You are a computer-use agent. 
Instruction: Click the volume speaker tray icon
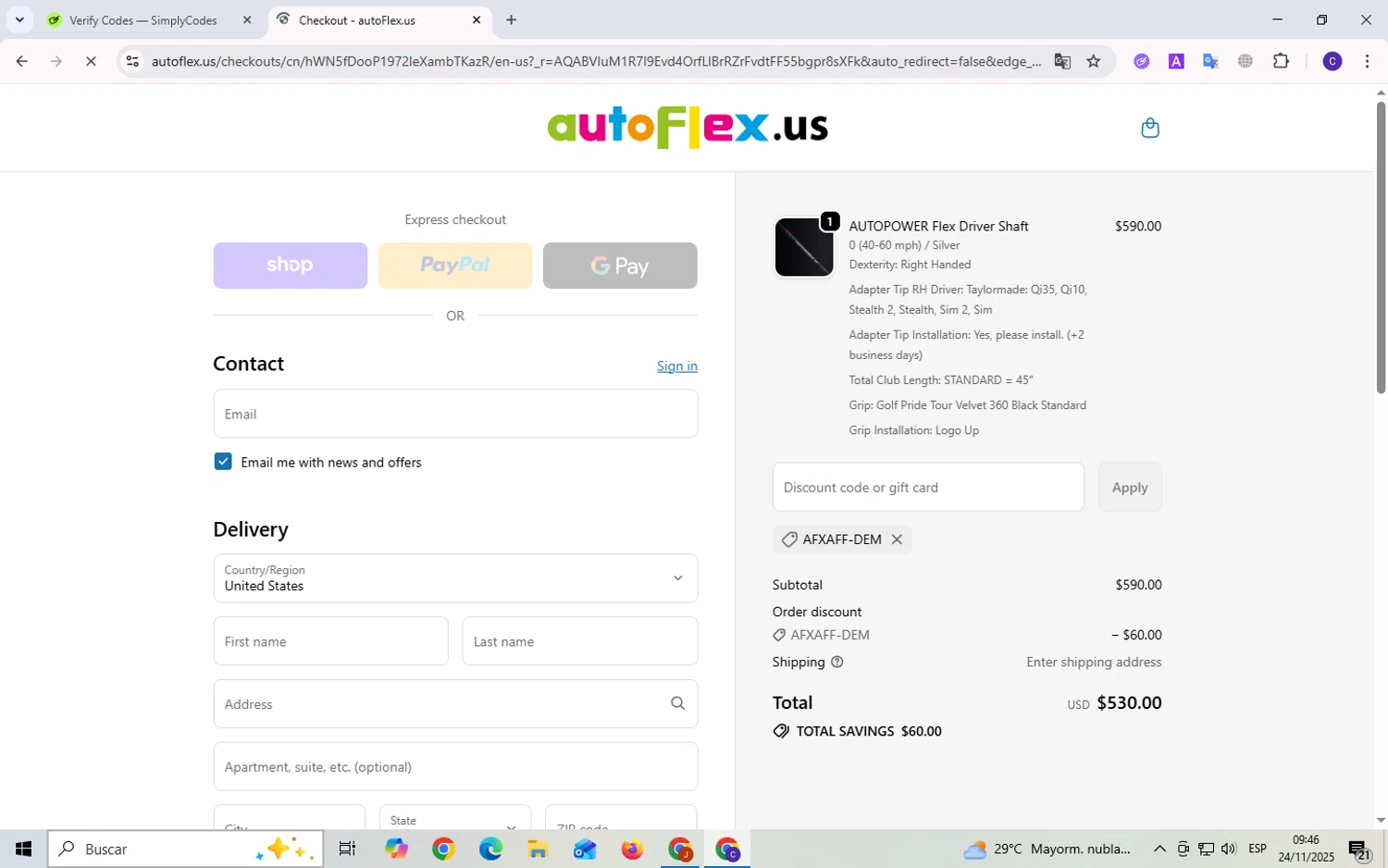point(1229,849)
